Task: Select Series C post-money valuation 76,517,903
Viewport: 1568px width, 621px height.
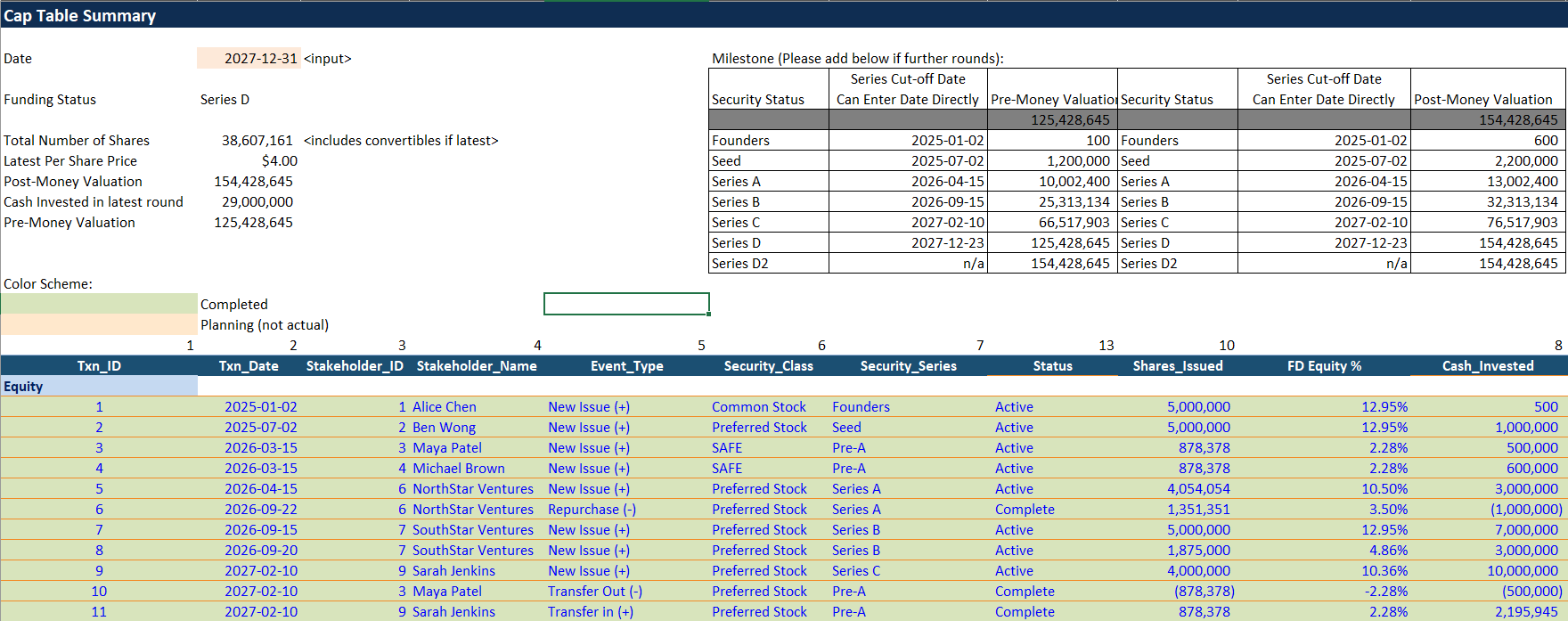Action: tap(1488, 223)
